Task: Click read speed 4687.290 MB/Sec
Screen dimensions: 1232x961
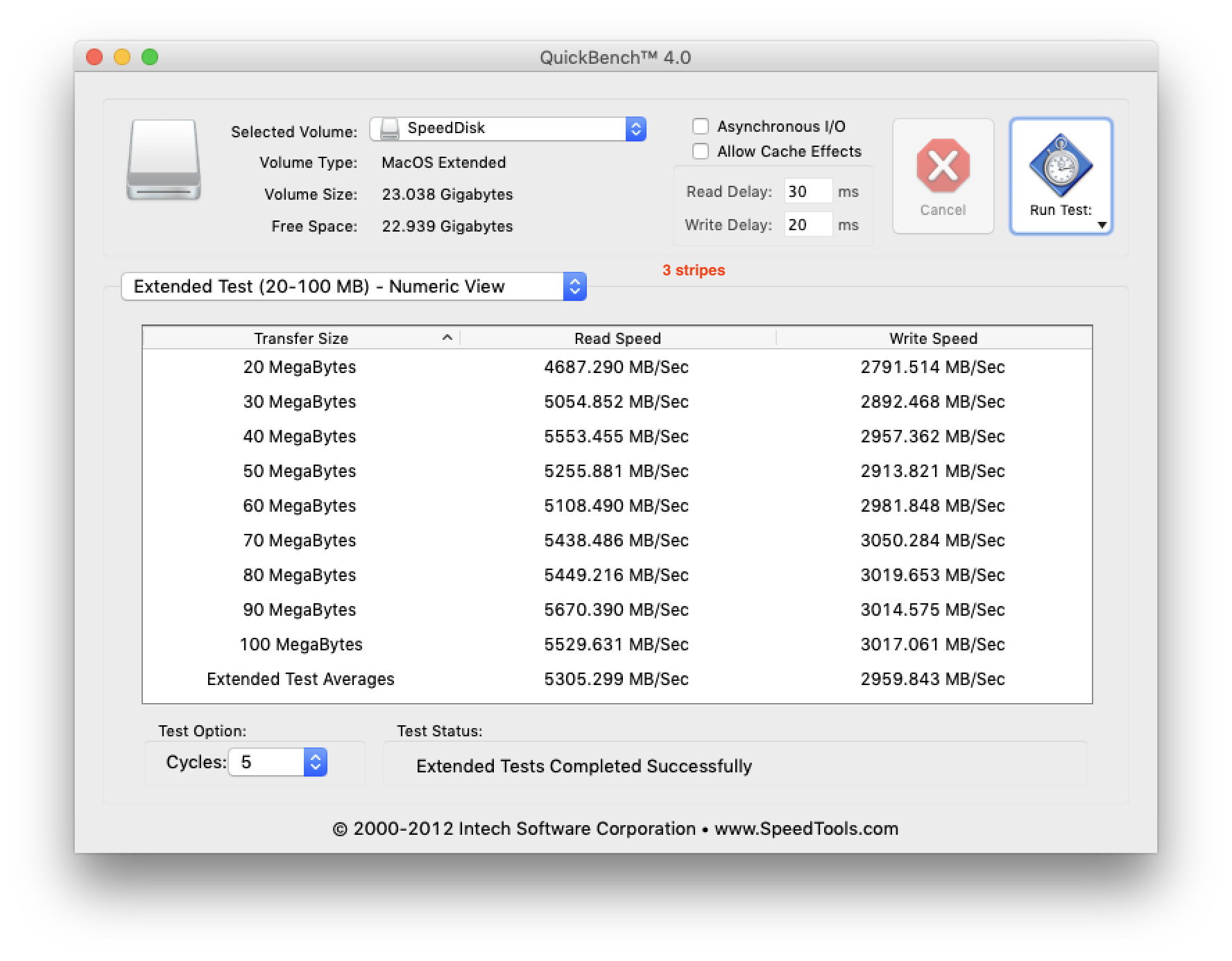Action: coord(617,367)
